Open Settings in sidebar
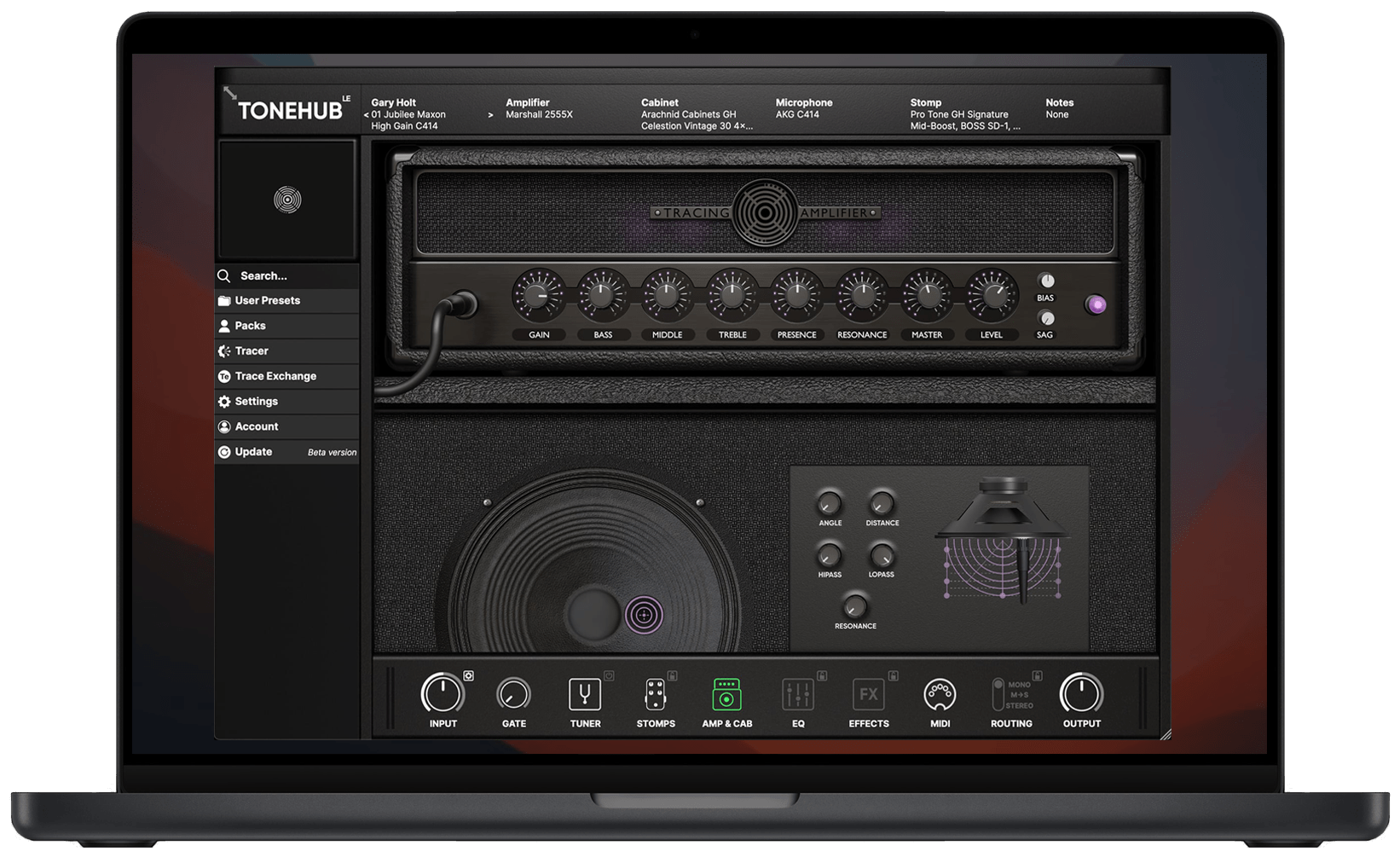Screen dimensions: 1400x863 pos(287,402)
